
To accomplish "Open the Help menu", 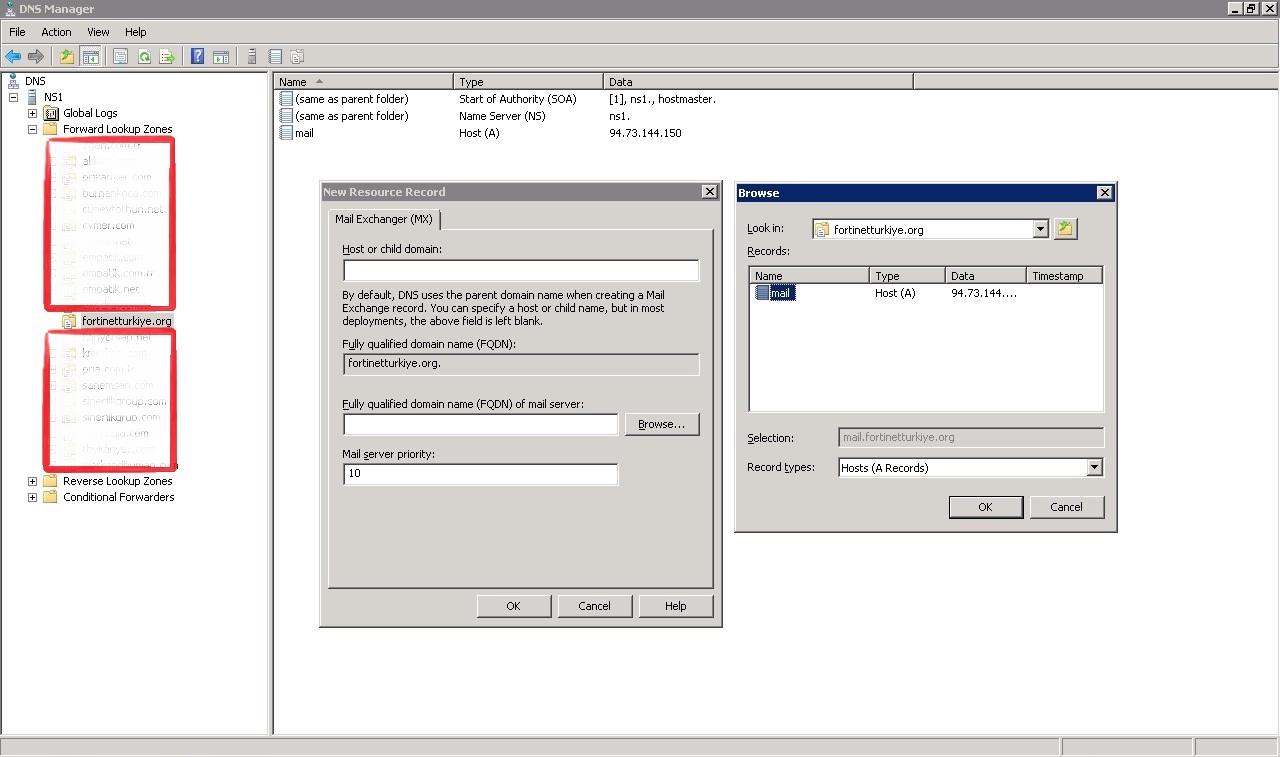I will tap(136, 32).
